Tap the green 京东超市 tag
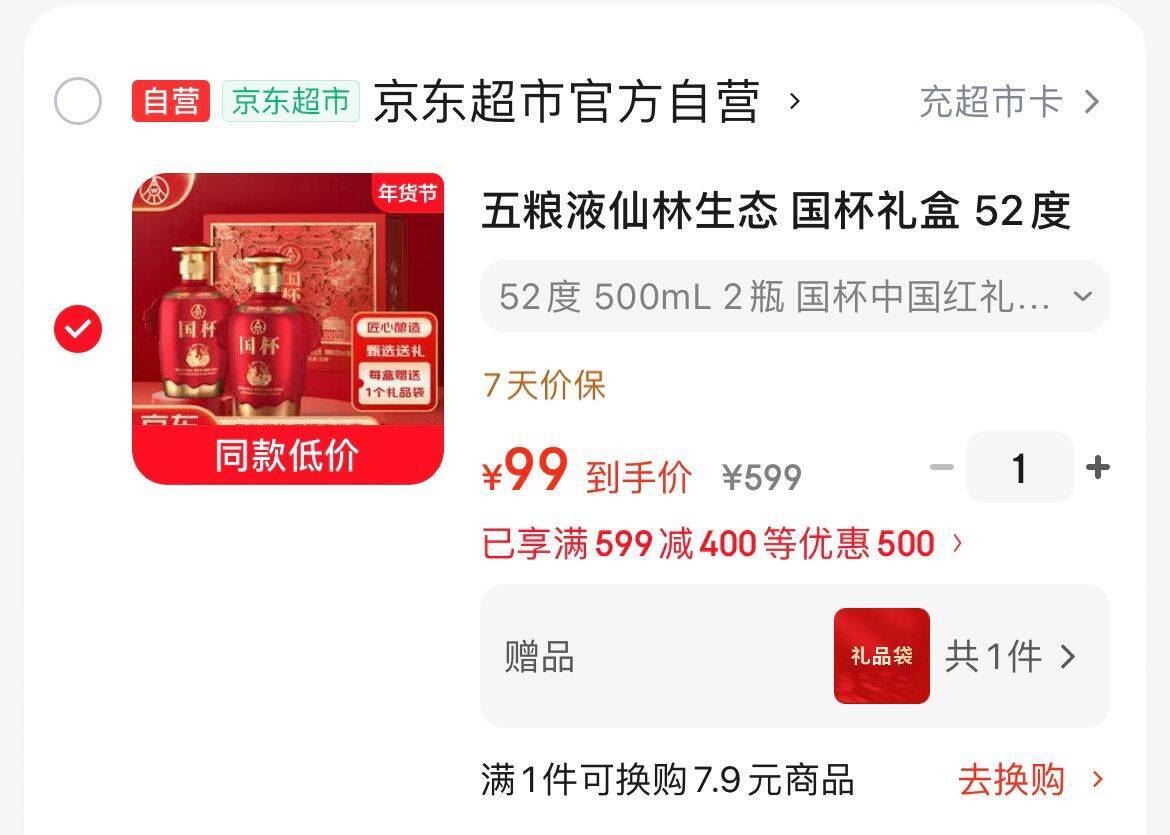The height and width of the screenshot is (835, 1170). (291, 101)
